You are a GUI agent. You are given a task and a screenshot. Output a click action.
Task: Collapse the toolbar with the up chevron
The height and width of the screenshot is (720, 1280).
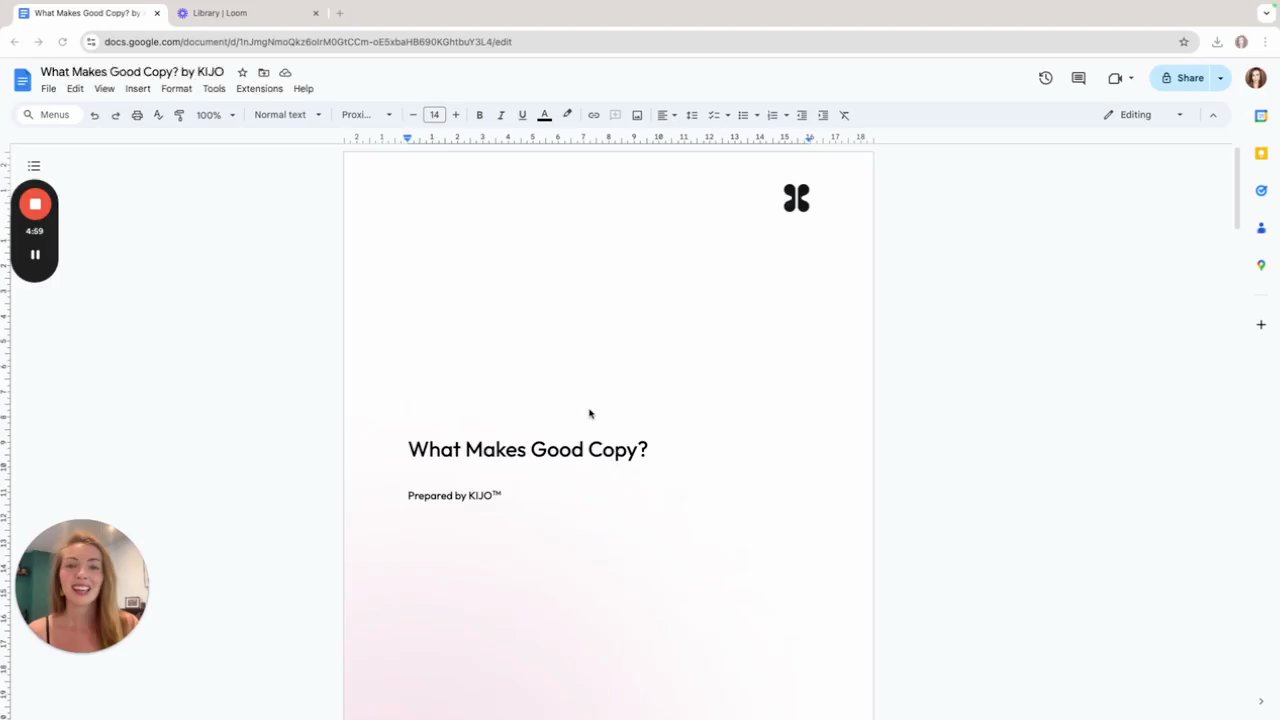(1213, 115)
